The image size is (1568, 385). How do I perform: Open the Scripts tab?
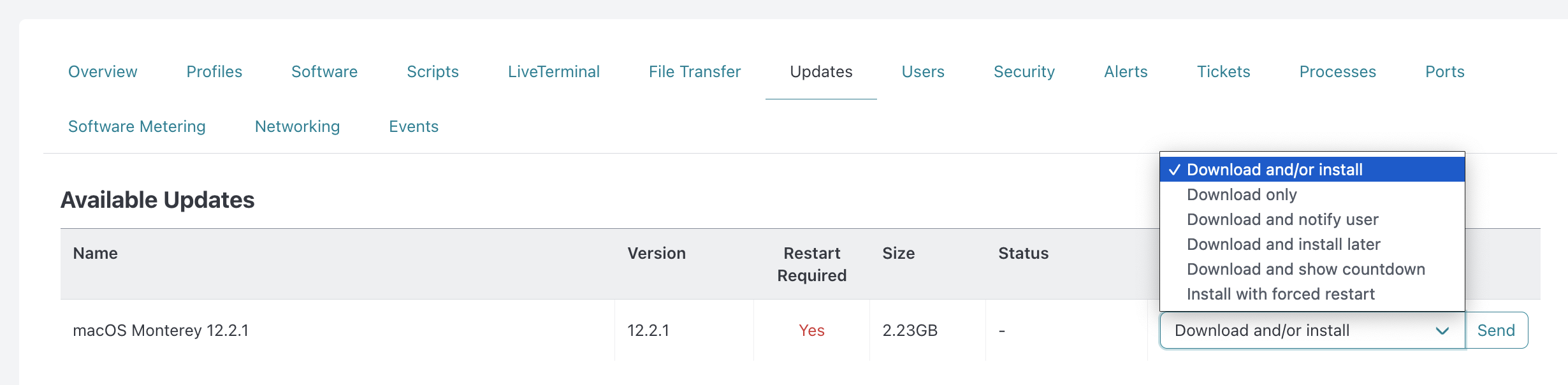(433, 72)
